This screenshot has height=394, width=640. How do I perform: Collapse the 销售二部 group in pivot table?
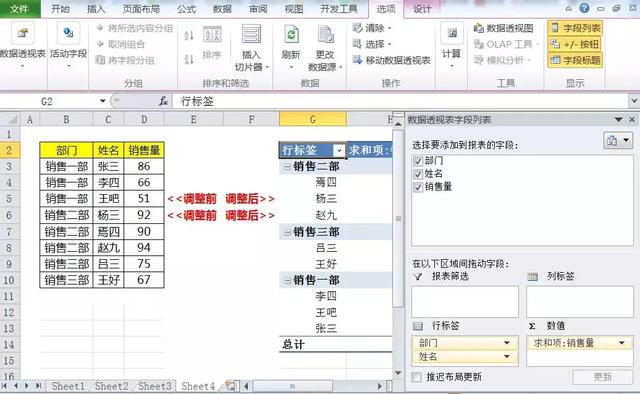287,167
